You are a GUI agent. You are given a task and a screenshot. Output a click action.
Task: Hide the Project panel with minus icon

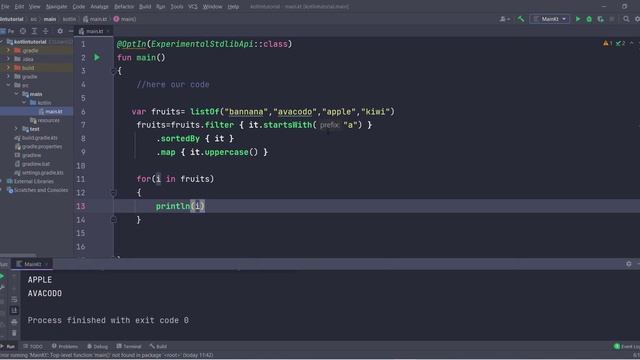(x=71, y=31)
